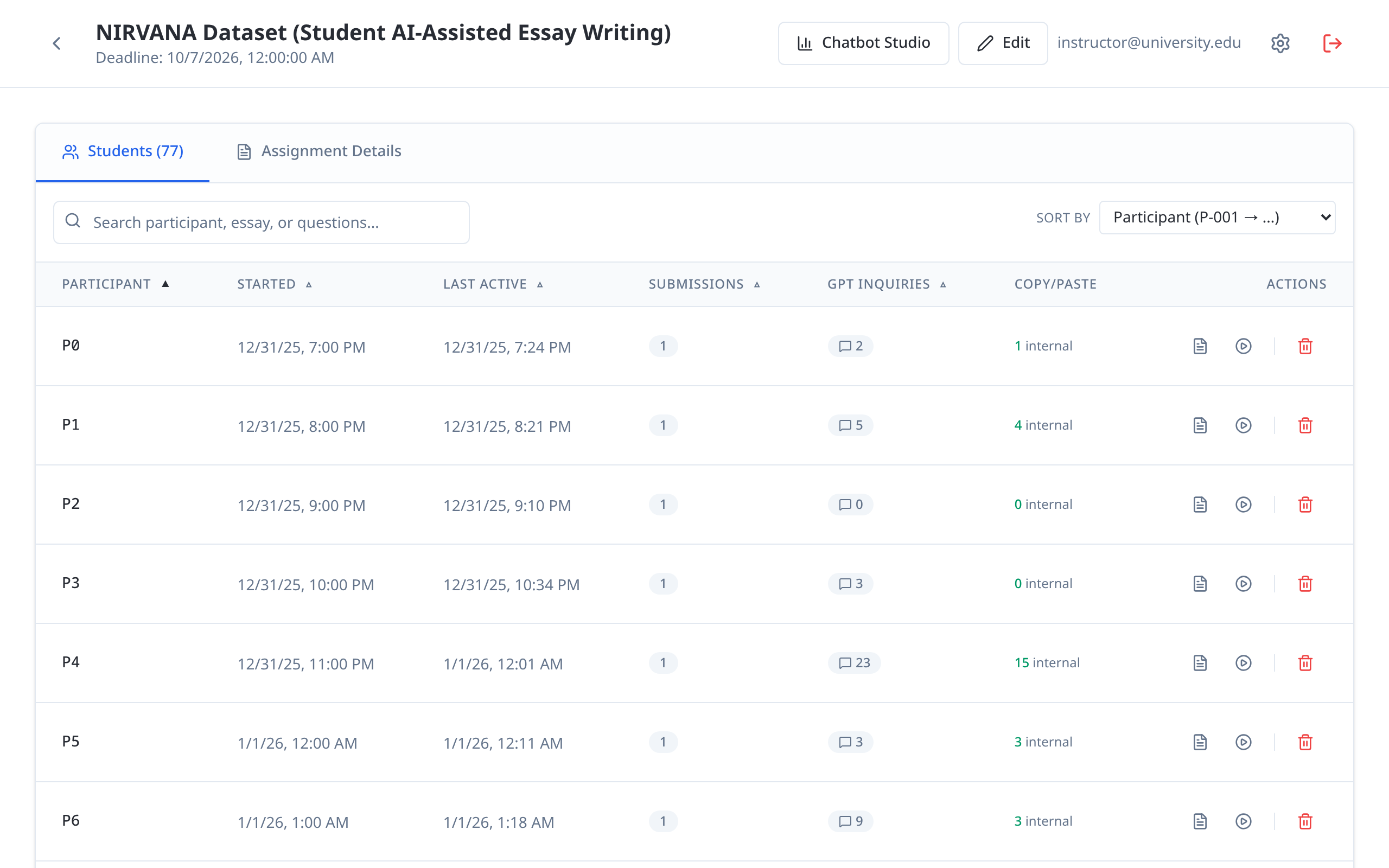This screenshot has width=1389, height=868.
Task: Open essay document icon for P5
Action: (1200, 742)
